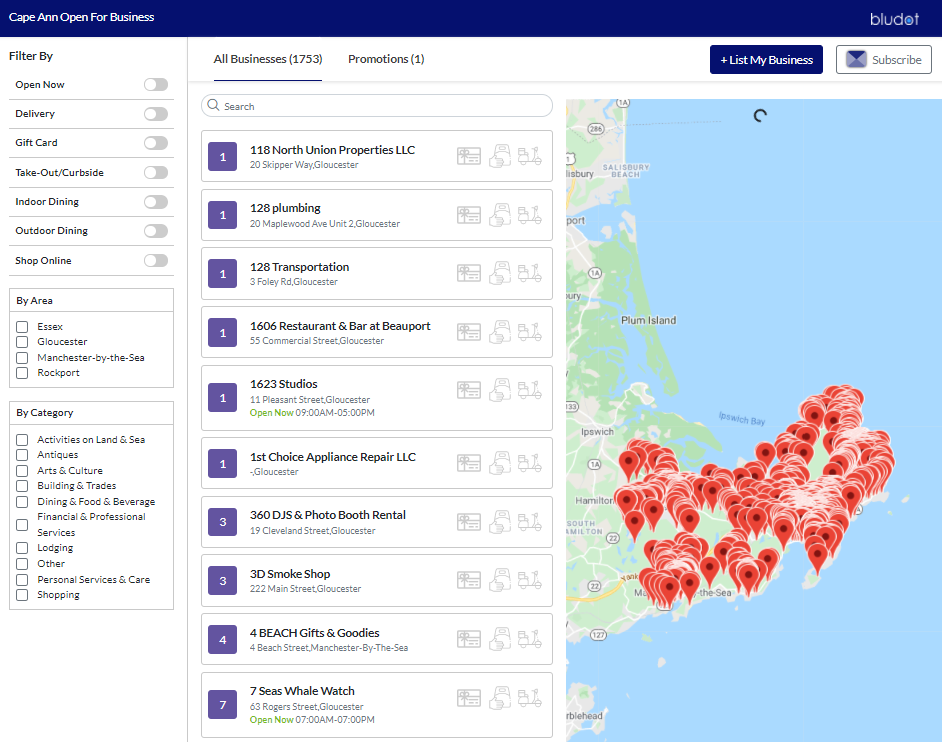Click gift card icon for 360 DJS & Photo Booth Rental
The width and height of the screenshot is (942, 742).
click(x=469, y=522)
